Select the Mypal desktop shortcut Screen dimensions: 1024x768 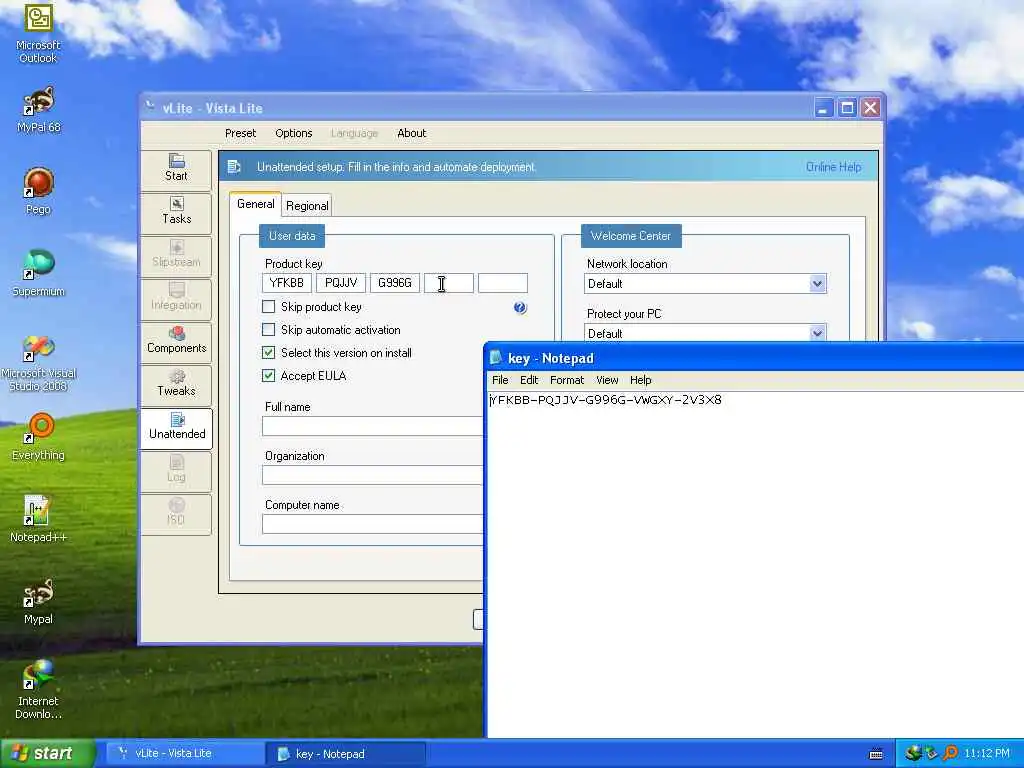click(38, 601)
